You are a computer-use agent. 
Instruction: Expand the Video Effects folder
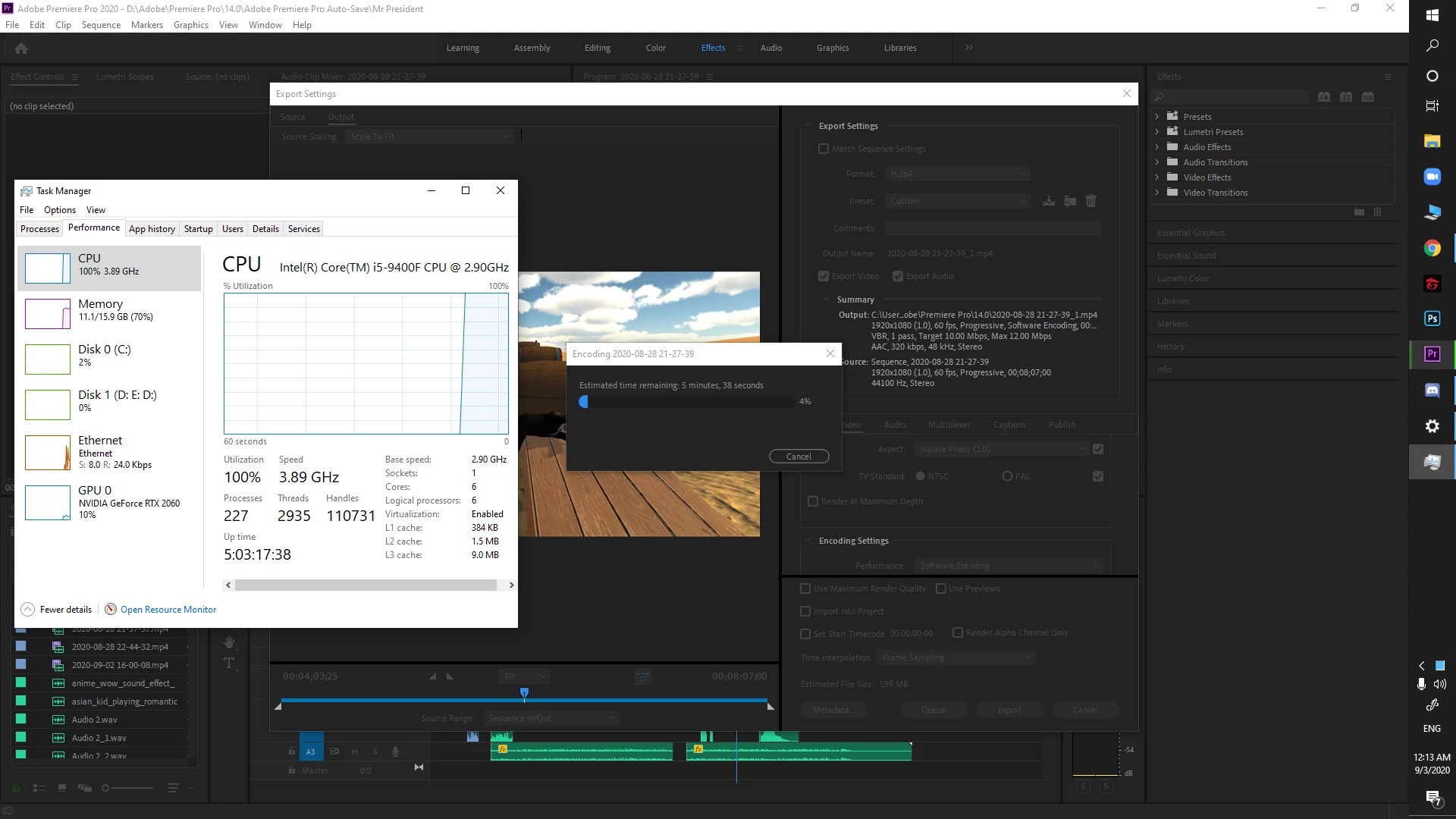pos(1157,177)
